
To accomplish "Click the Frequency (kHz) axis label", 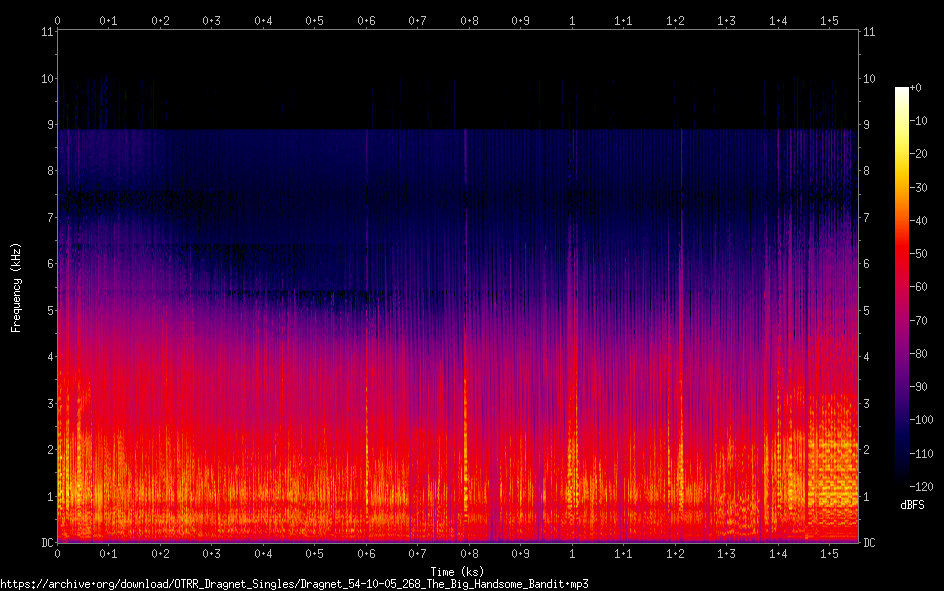I will 16,287.
